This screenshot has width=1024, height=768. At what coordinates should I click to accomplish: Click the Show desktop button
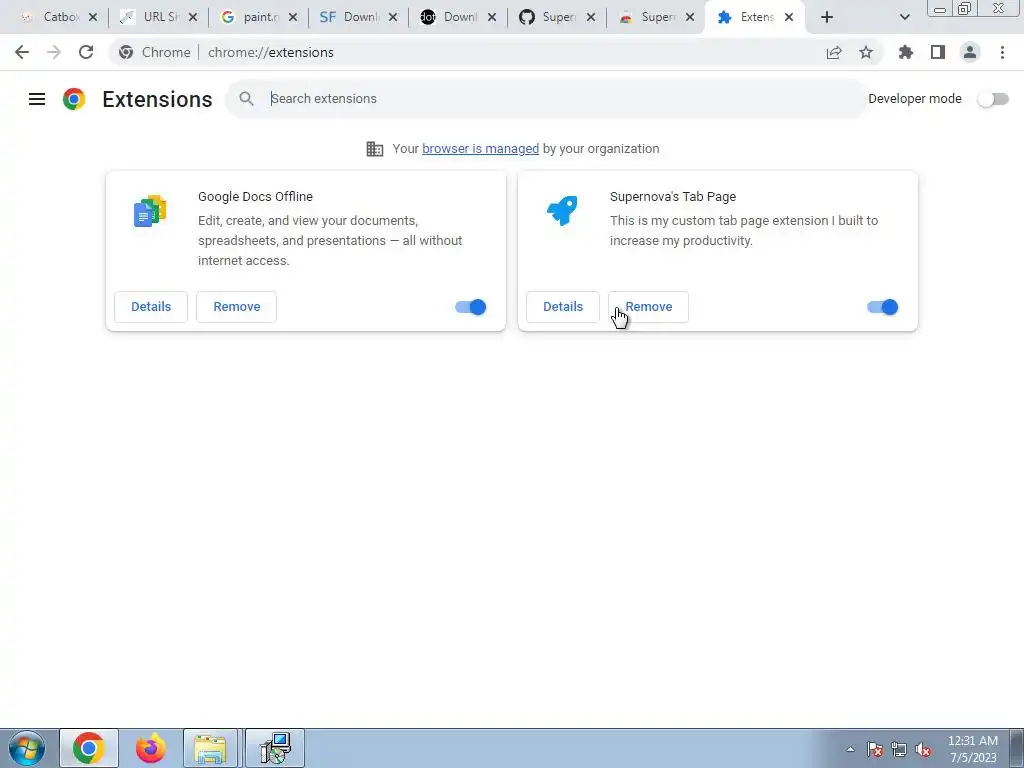pyautogui.click(x=1017, y=748)
